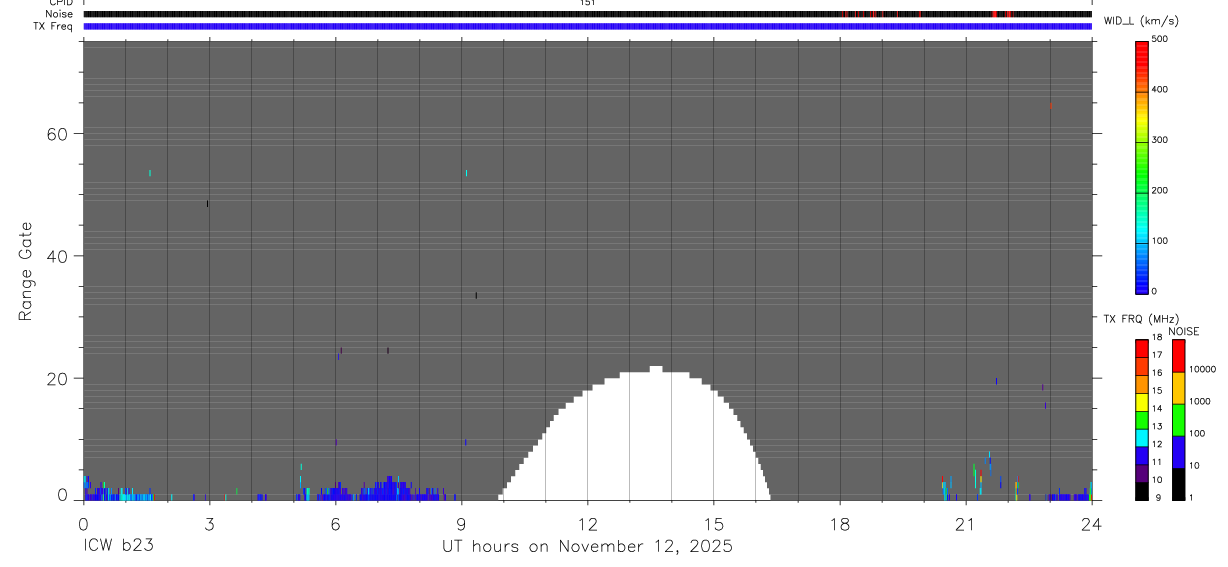1228x567 pixels.
Task: Click the 300 tick on velocity-width colorbar
Action: [1160, 140]
